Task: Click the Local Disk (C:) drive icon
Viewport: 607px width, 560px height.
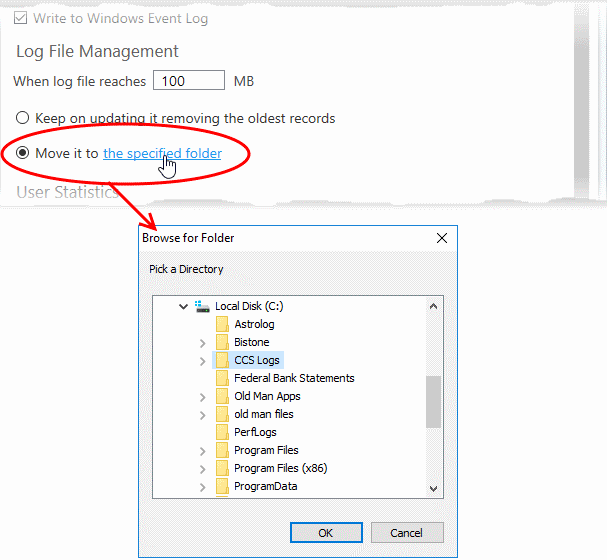Action: [x=202, y=307]
